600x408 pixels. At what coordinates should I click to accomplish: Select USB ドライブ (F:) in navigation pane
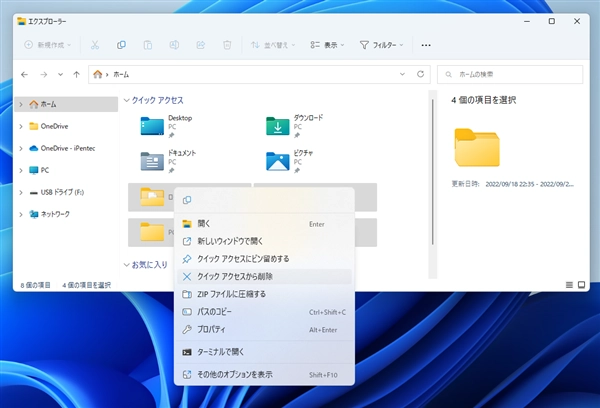point(66,192)
